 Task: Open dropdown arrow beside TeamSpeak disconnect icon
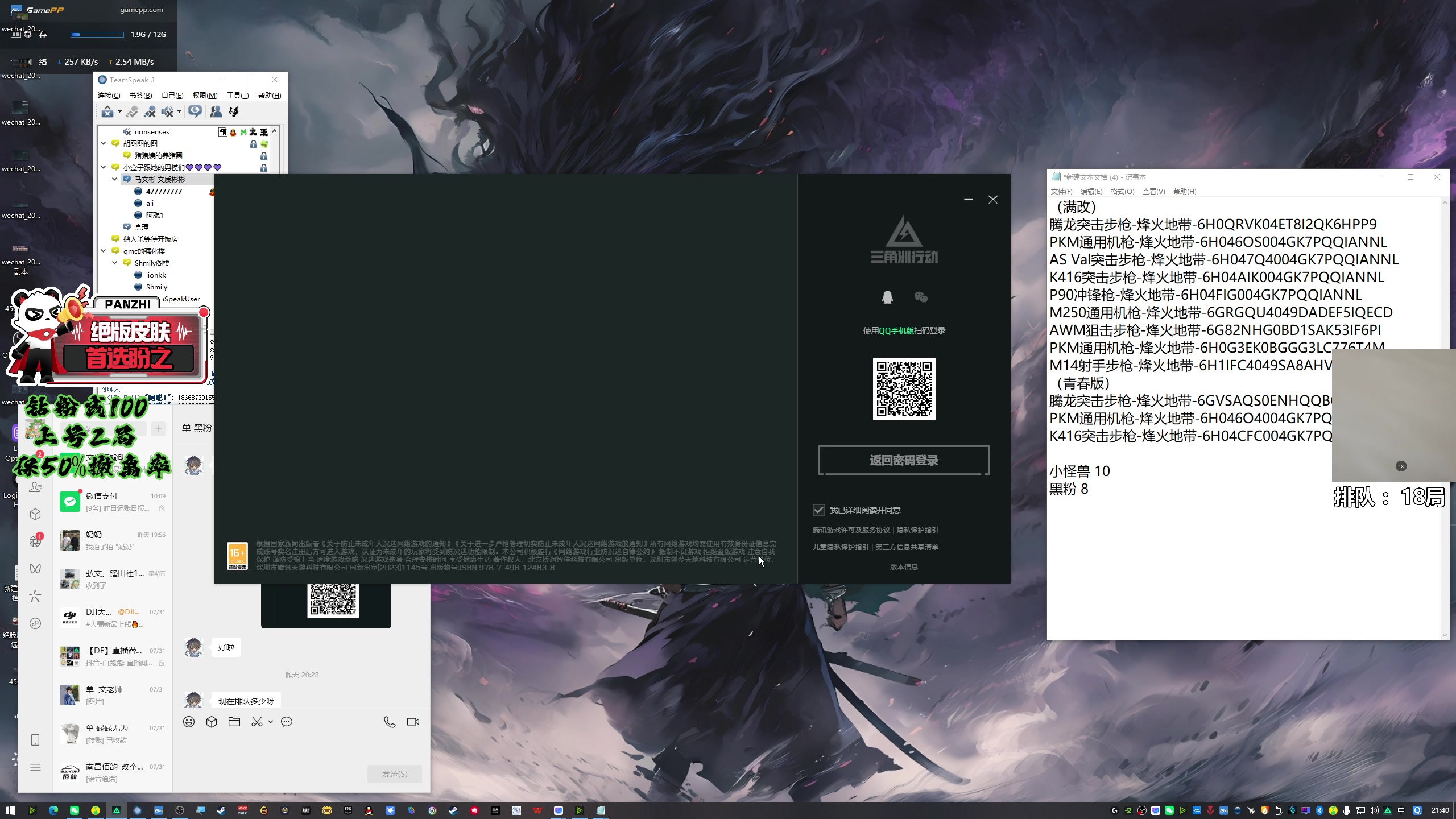(x=119, y=111)
